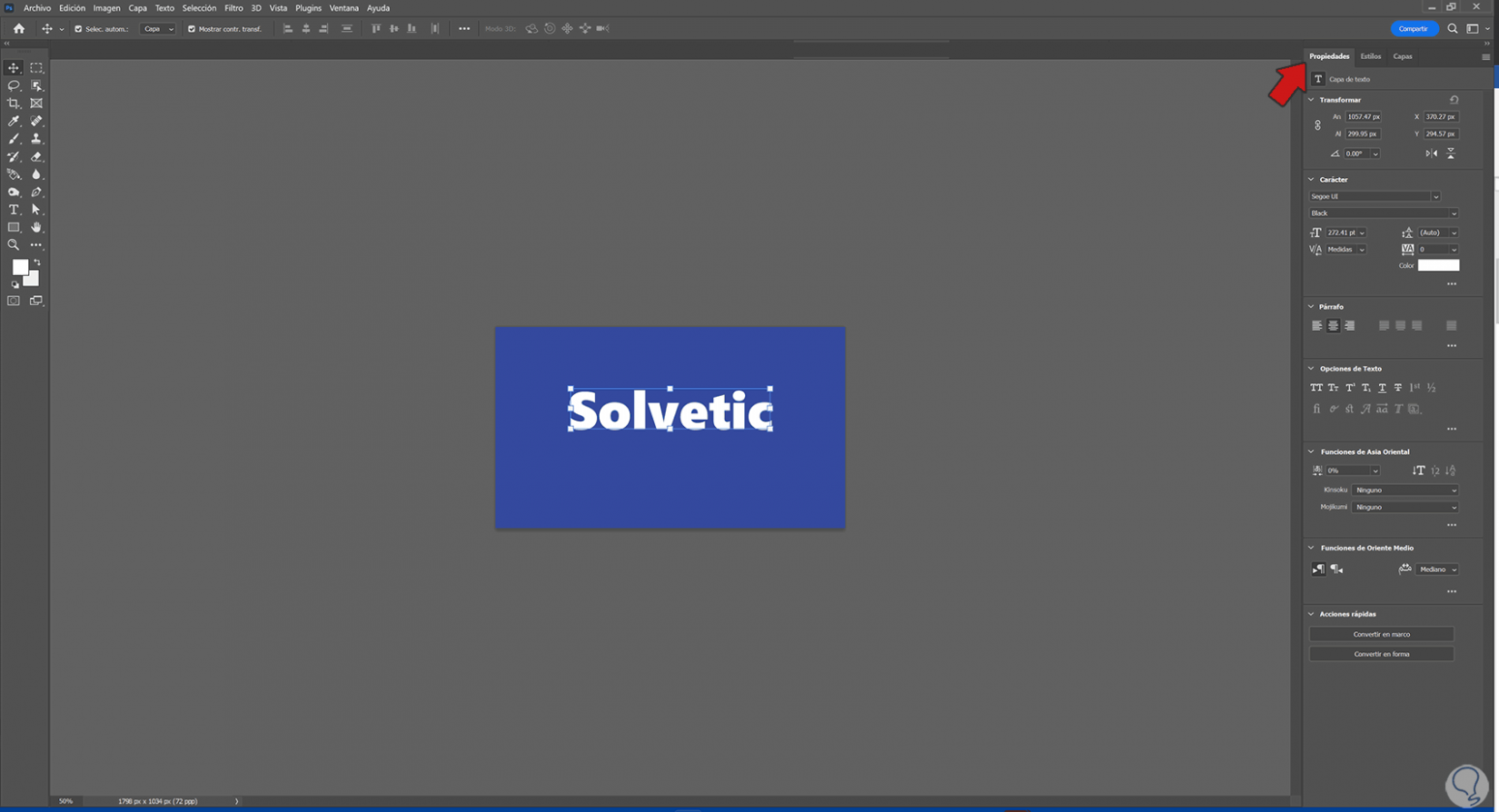Select the Rectangular Marquee tool

coord(36,68)
